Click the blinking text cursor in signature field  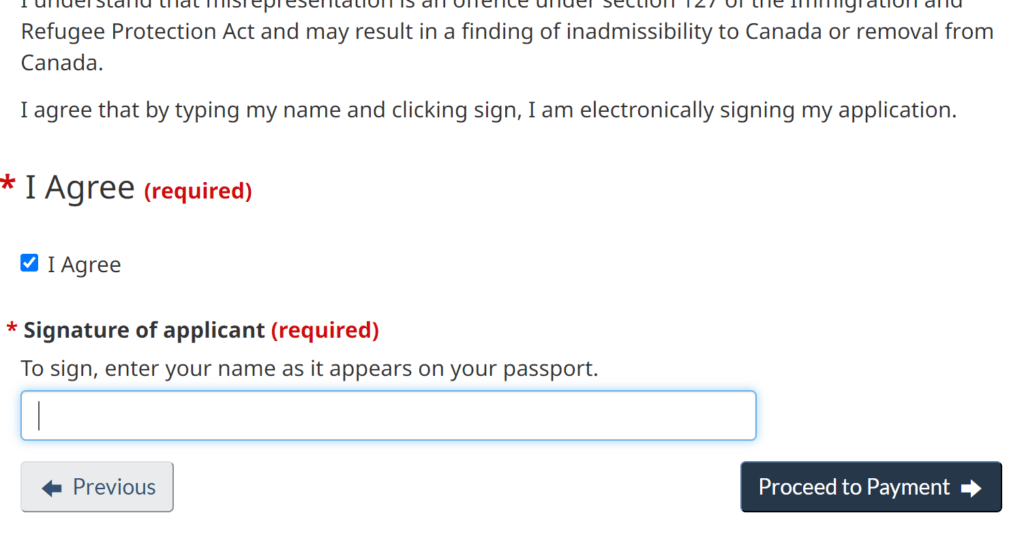click(39, 415)
